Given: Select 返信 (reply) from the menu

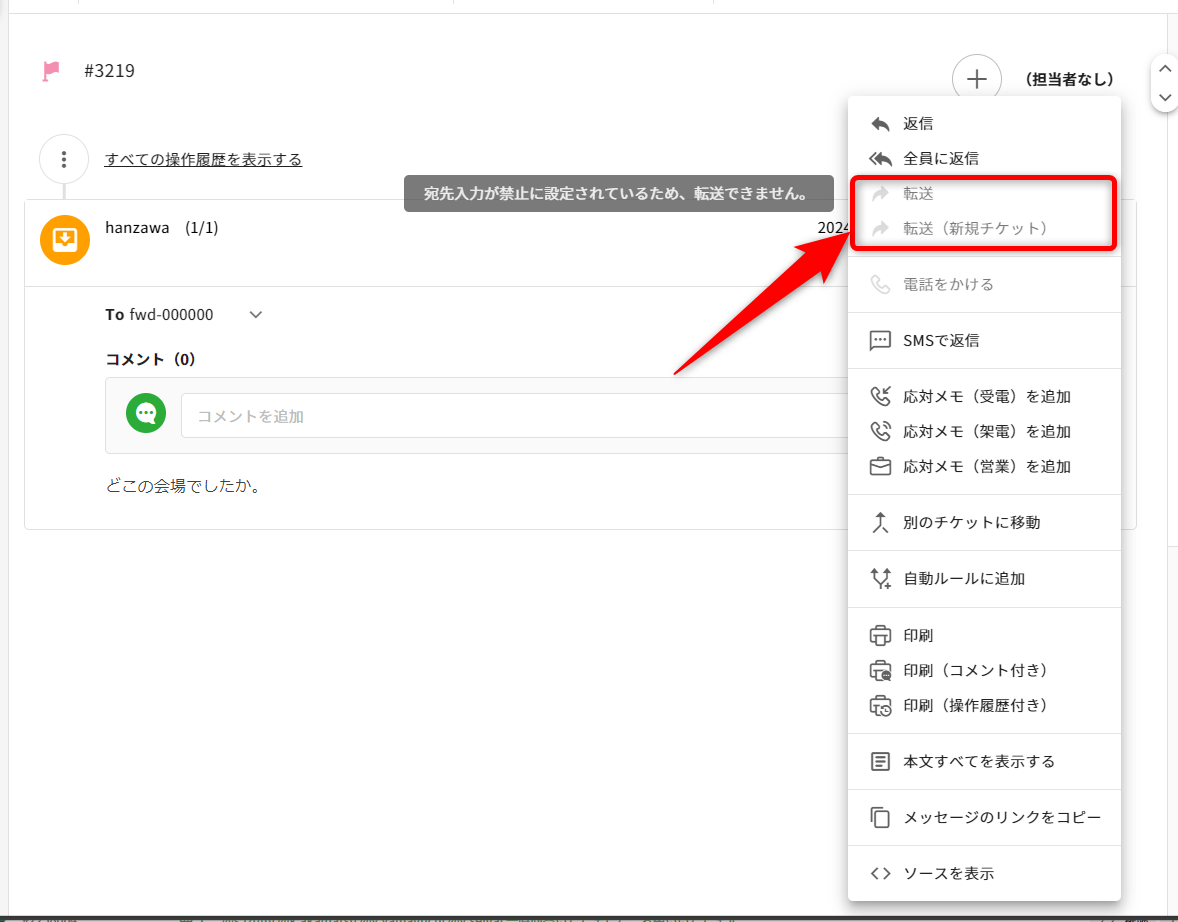Looking at the screenshot, I should click(x=918, y=124).
